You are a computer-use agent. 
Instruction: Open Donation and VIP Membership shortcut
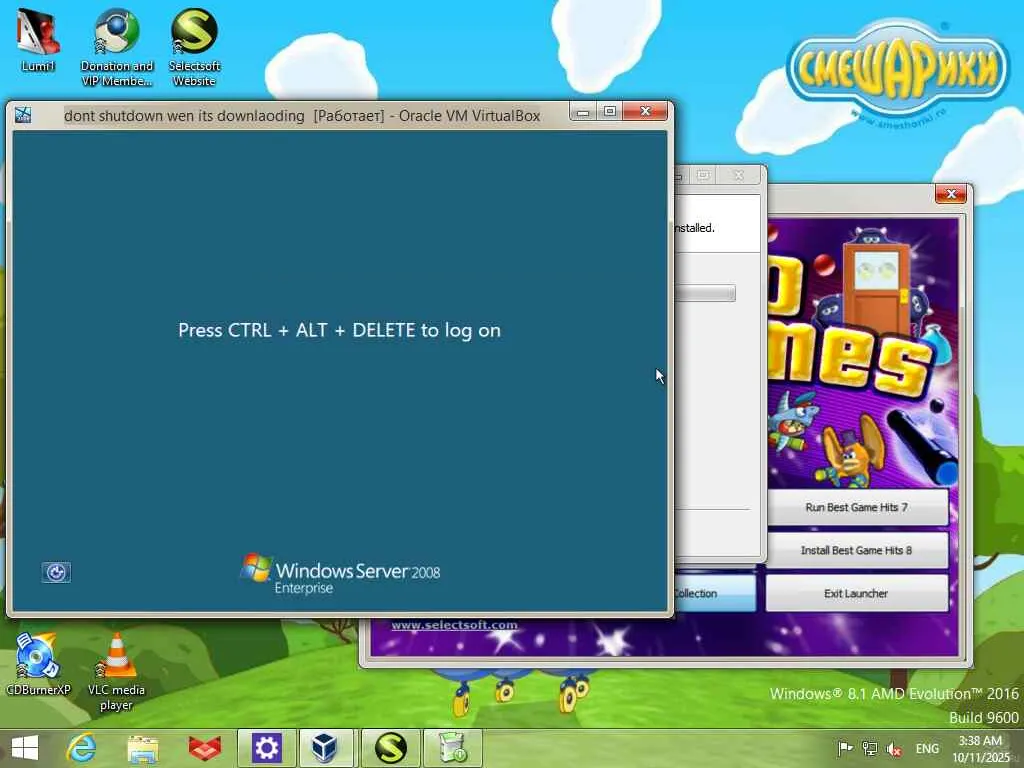click(x=116, y=47)
